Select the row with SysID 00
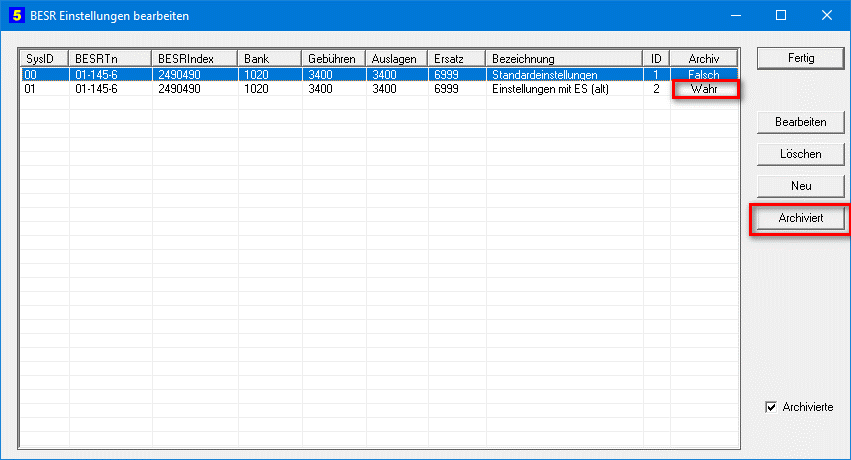The image size is (851, 460). pyautogui.click(x=379, y=74)
